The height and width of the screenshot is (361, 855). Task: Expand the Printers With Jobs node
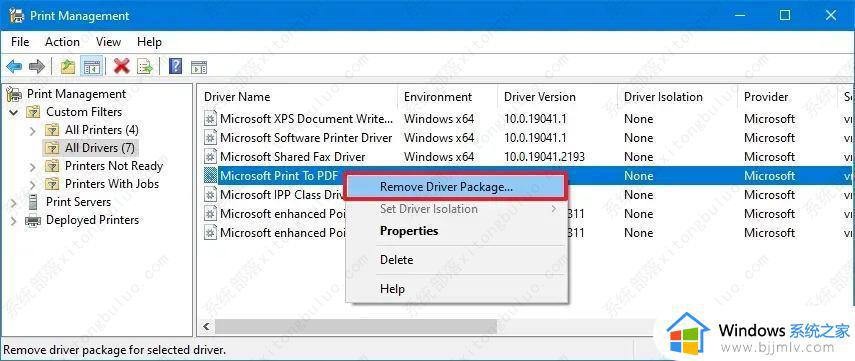tap(33, 184)
